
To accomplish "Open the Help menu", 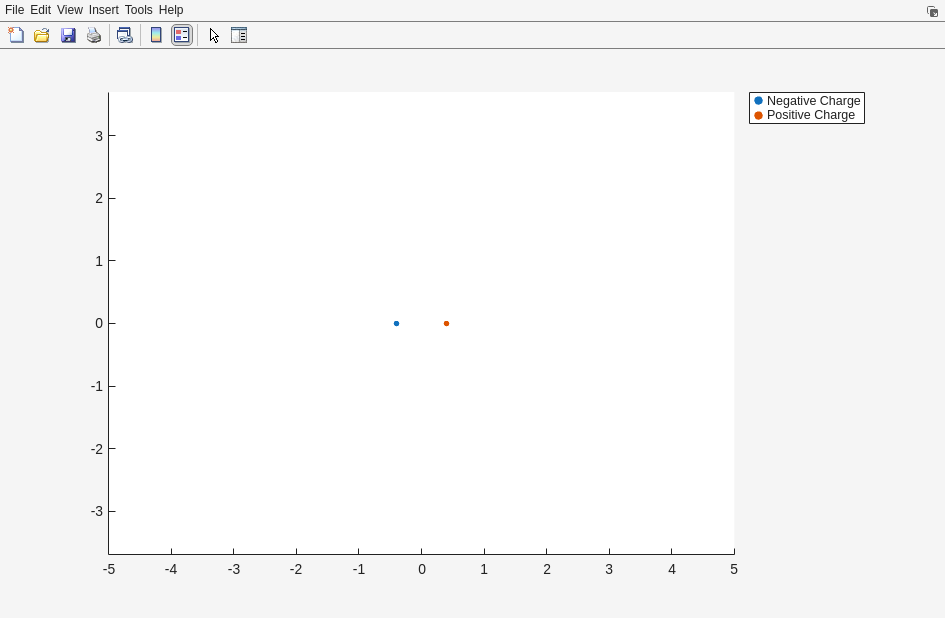I will pos(171,10).
